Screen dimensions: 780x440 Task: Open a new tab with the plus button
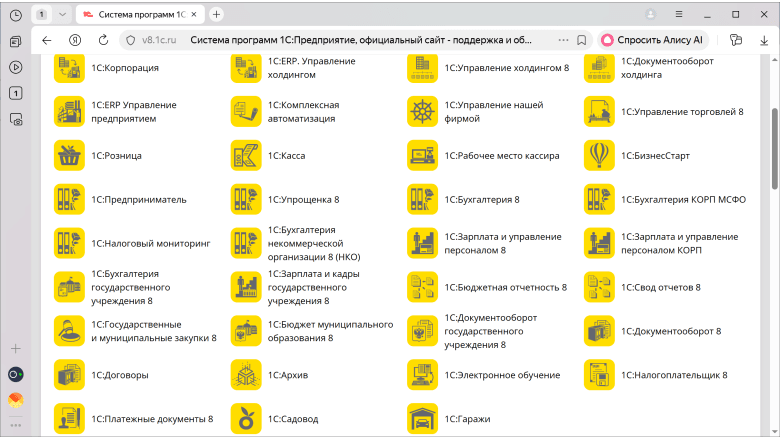click(x=216, y=14)
